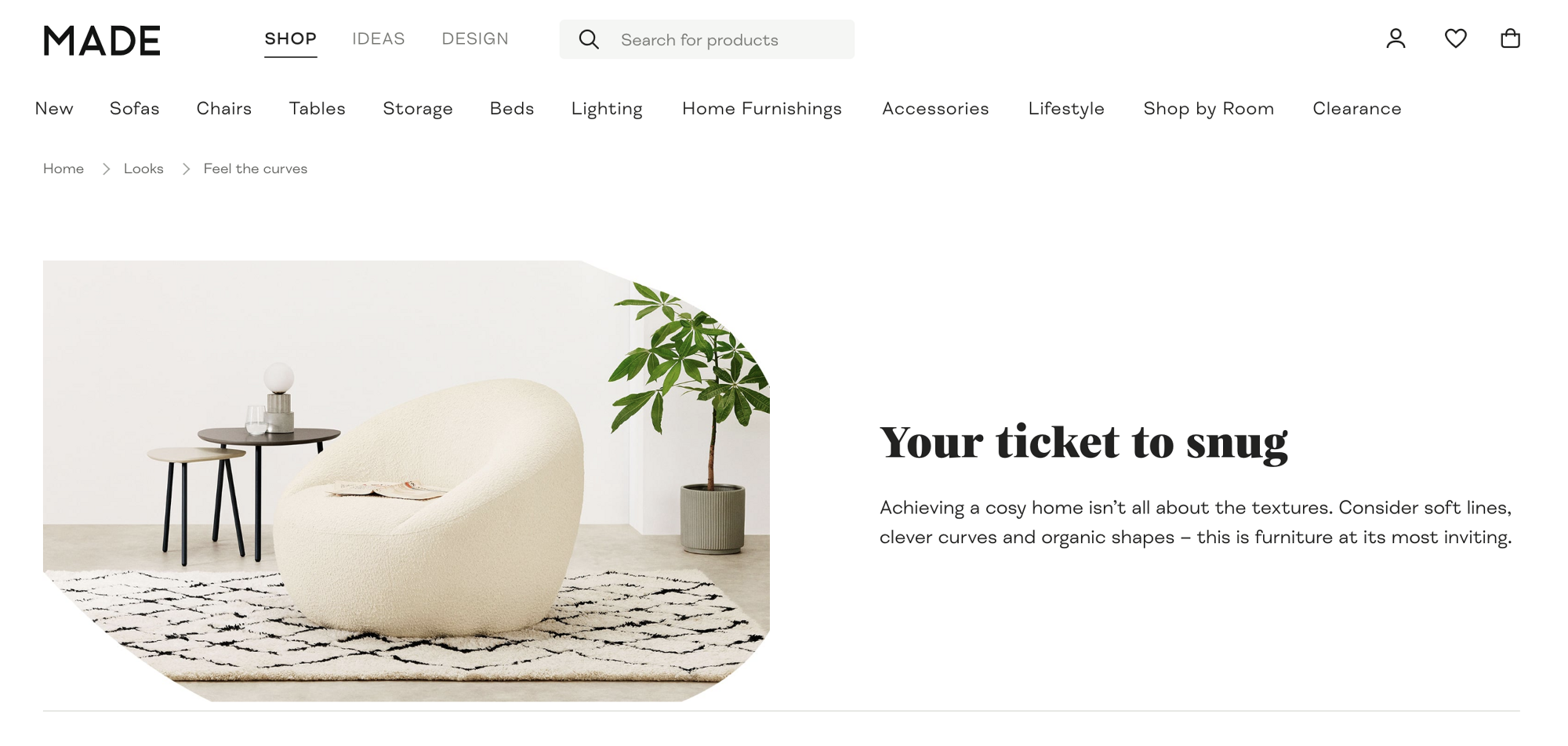Click the boucle armchair hero image
Image resolution: width=1568 pixels, height=746 pixels.
coord(406,480)
